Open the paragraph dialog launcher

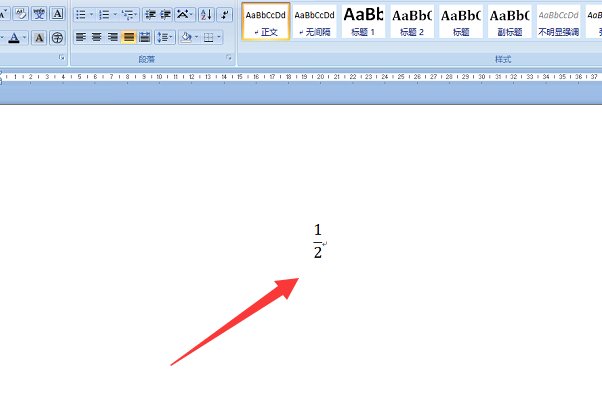[x=229, y=59]
